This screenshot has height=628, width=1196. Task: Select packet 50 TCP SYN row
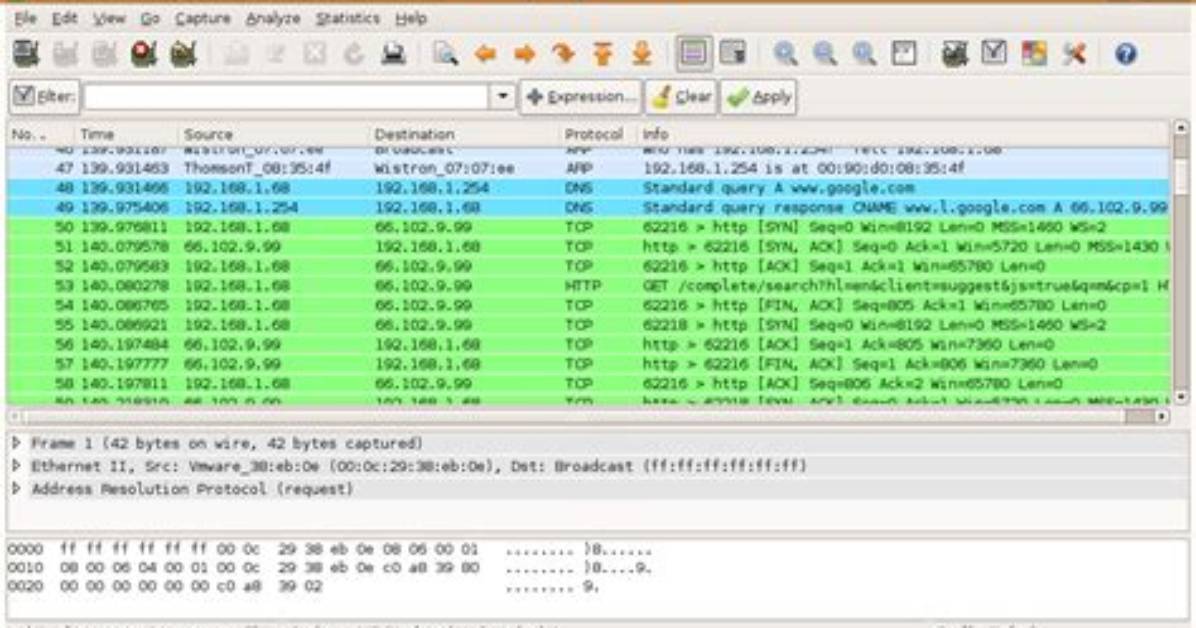588,227
